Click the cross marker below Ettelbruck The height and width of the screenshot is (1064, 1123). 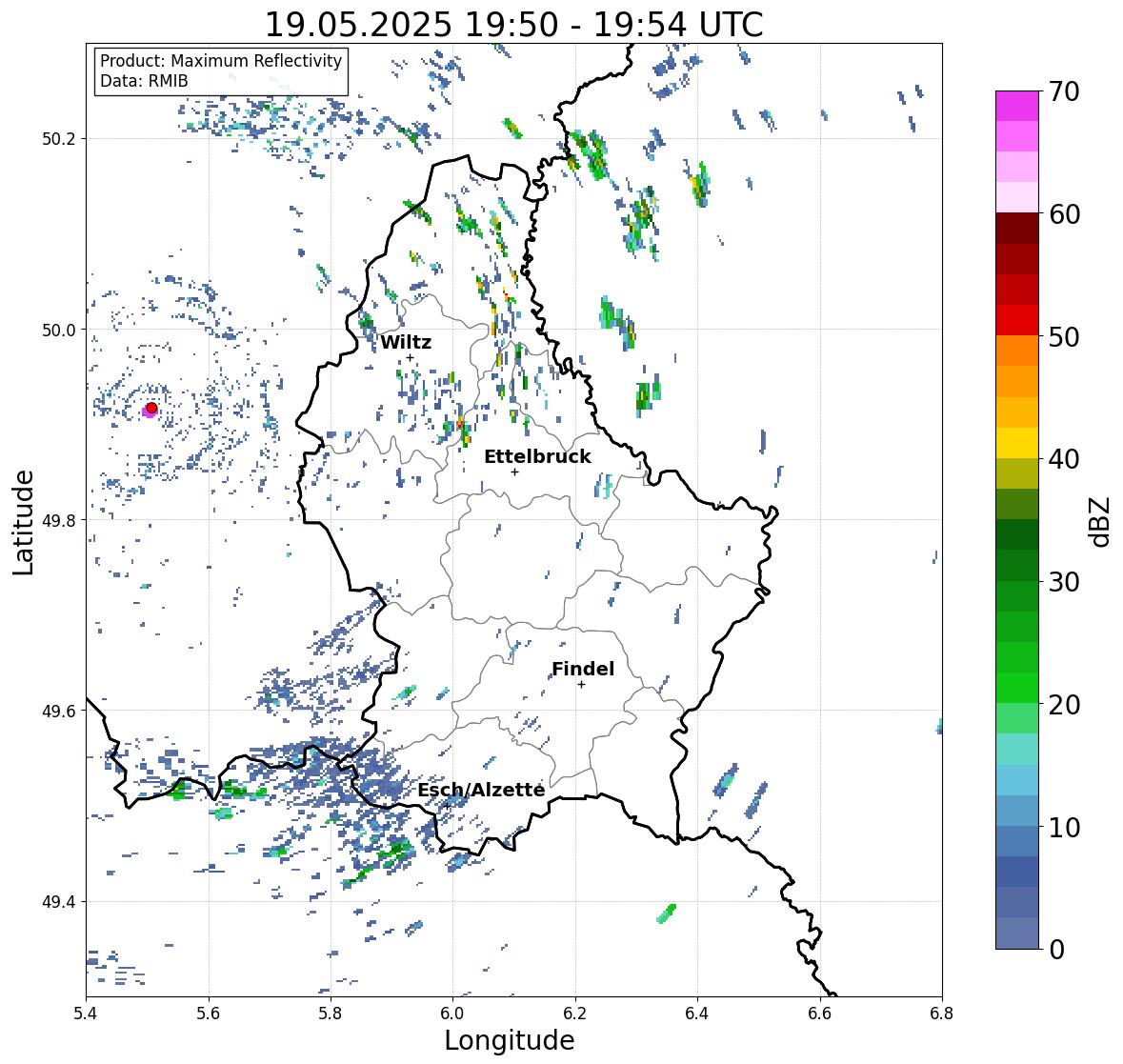pos(514,472)
